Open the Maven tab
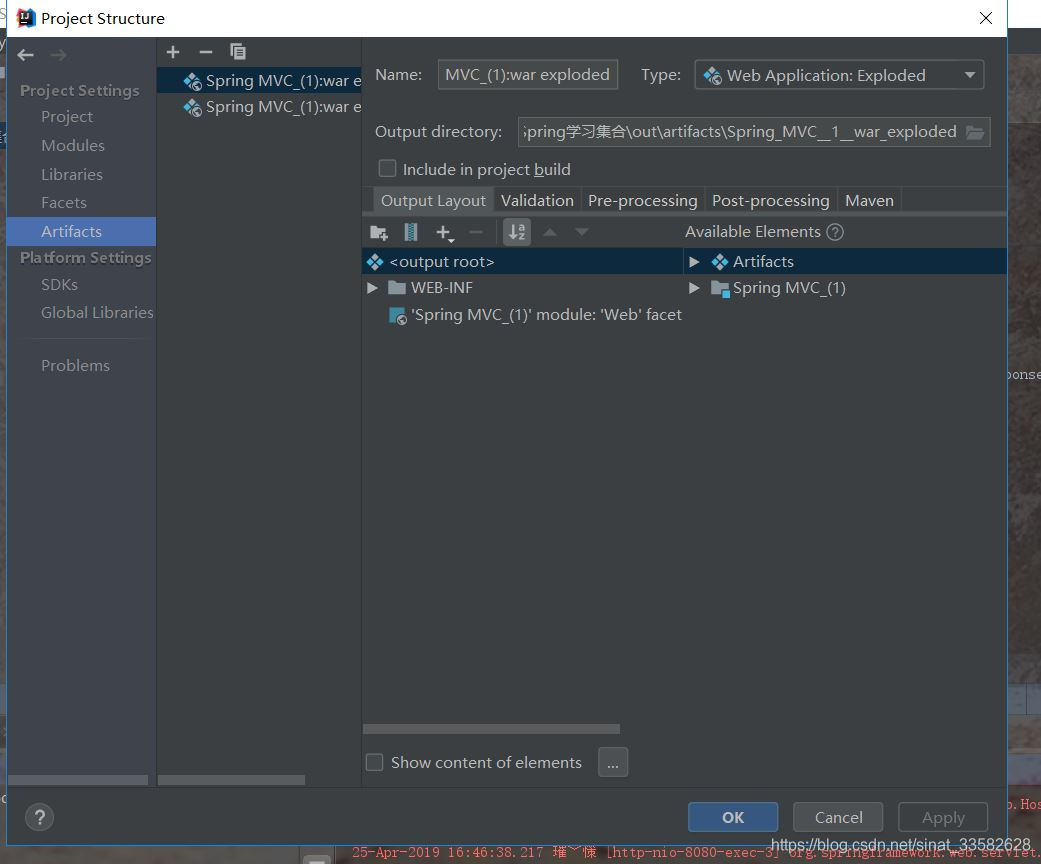1041x864 pixels. (x=869, y=201)
